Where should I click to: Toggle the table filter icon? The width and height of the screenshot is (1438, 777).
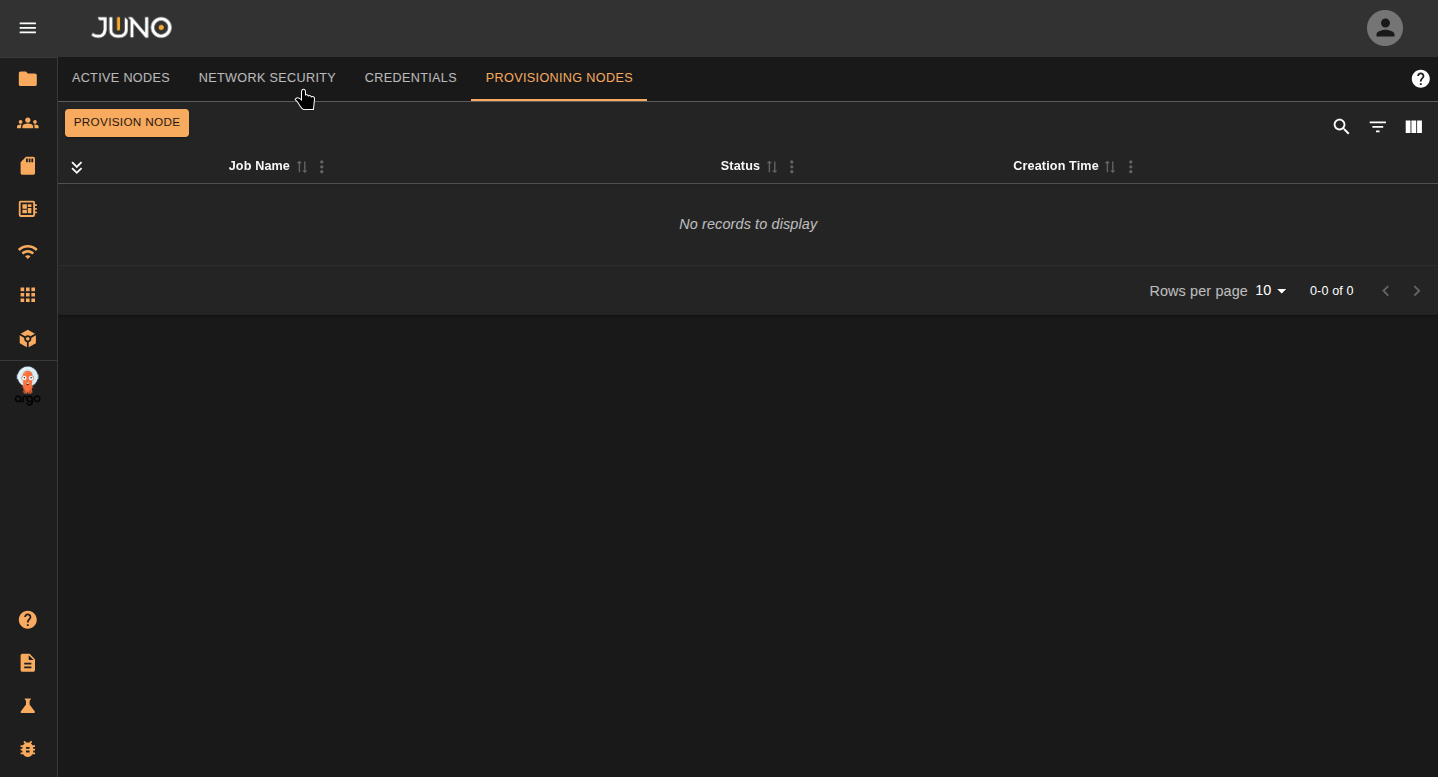coord(1377,127)
